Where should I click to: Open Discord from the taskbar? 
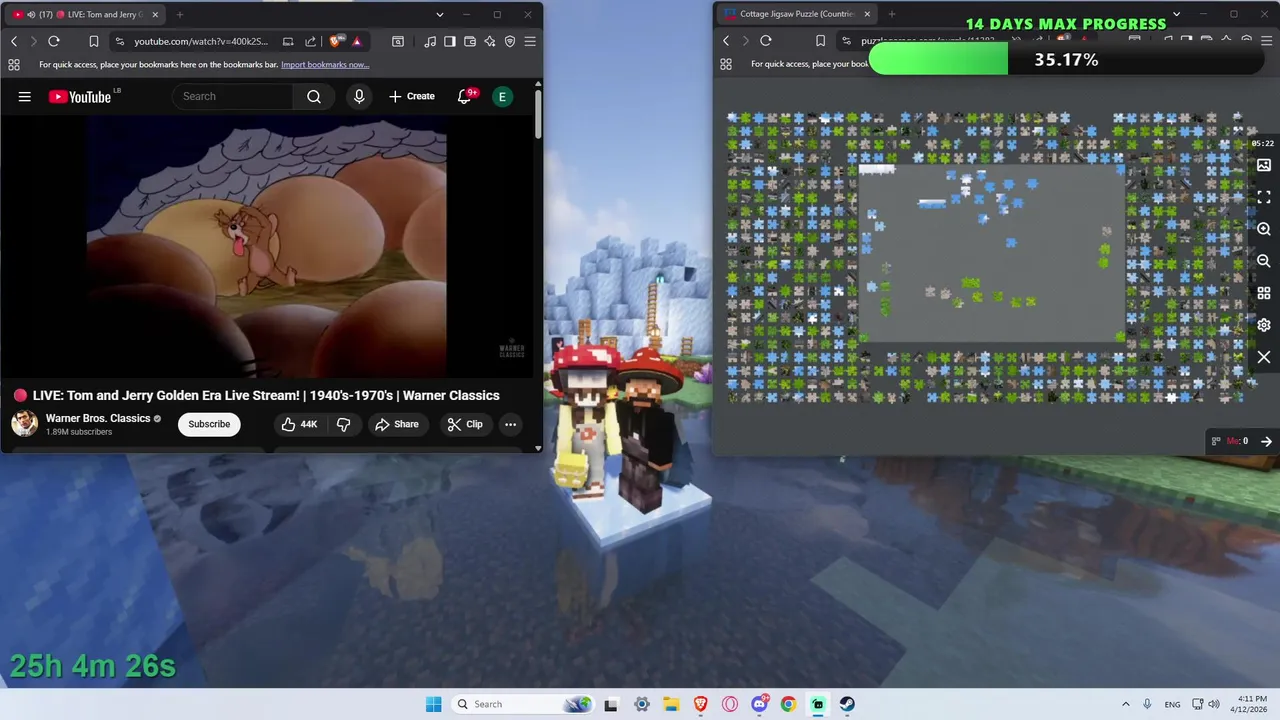click(x=760, y=704)
